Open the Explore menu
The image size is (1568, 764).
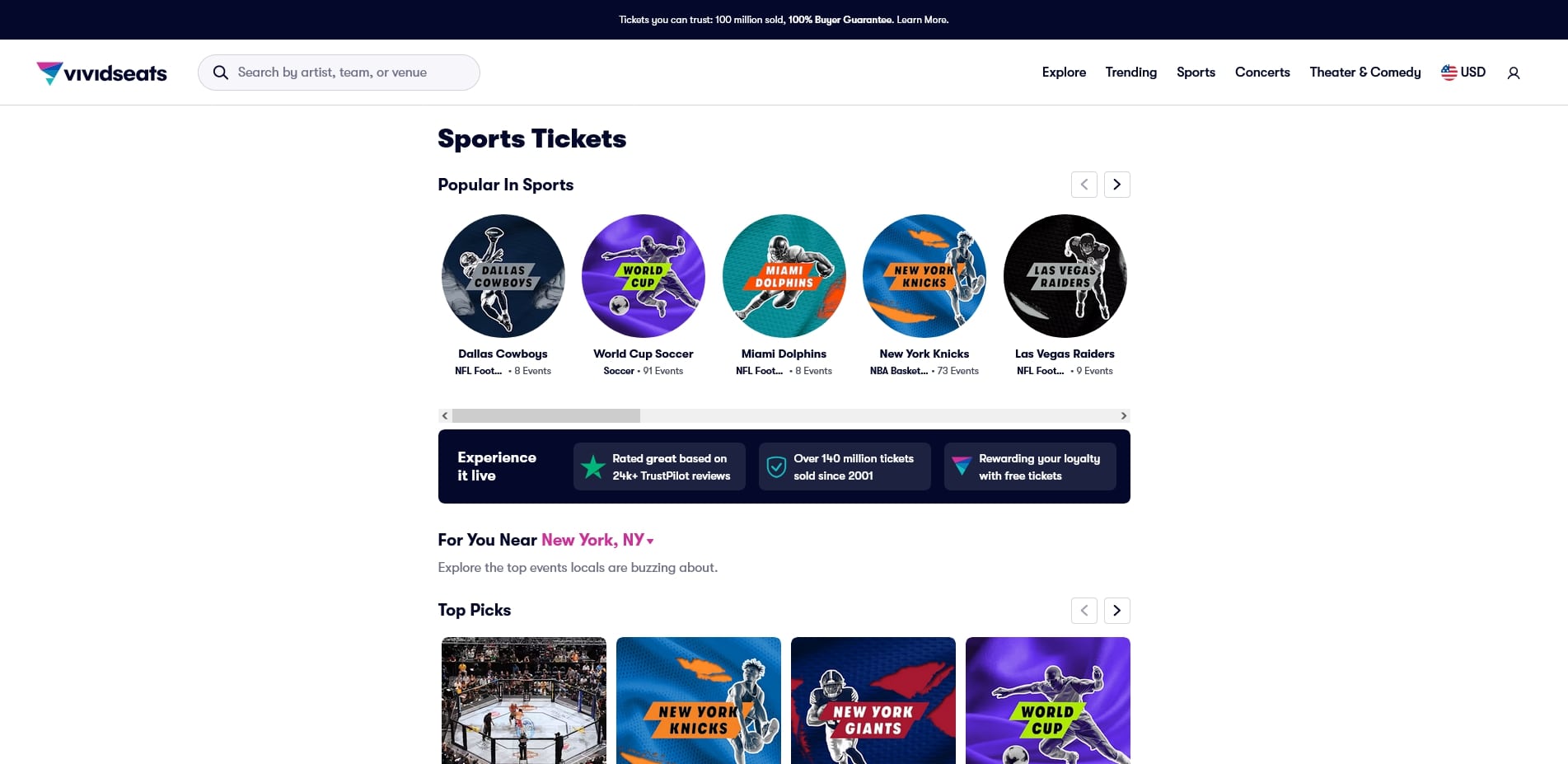[1064, 73]
